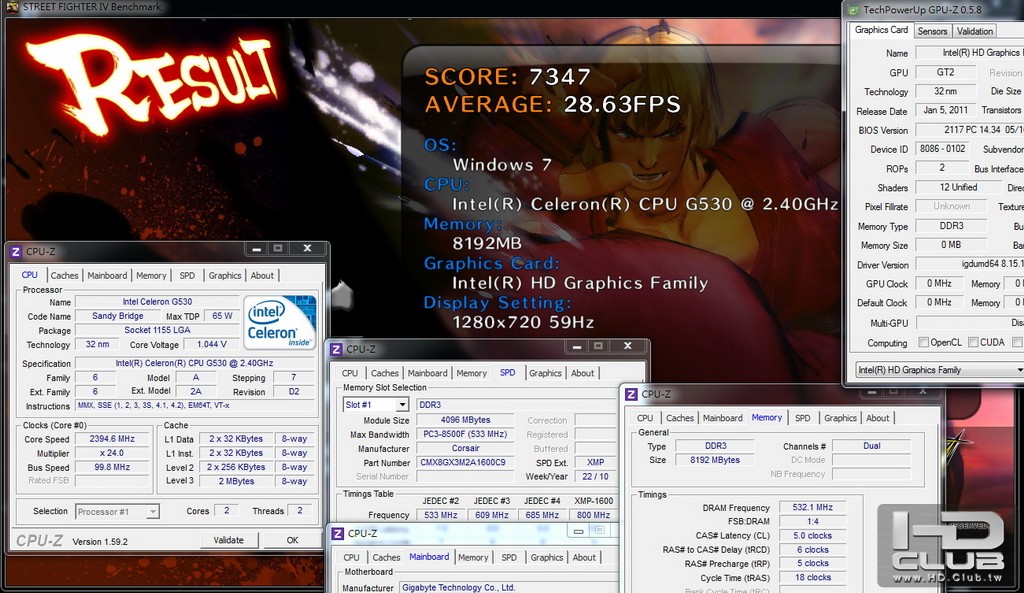Click the Intel Celeron G530 name field
Viewport: 1024px width, 593px height.
pos(157,302)
